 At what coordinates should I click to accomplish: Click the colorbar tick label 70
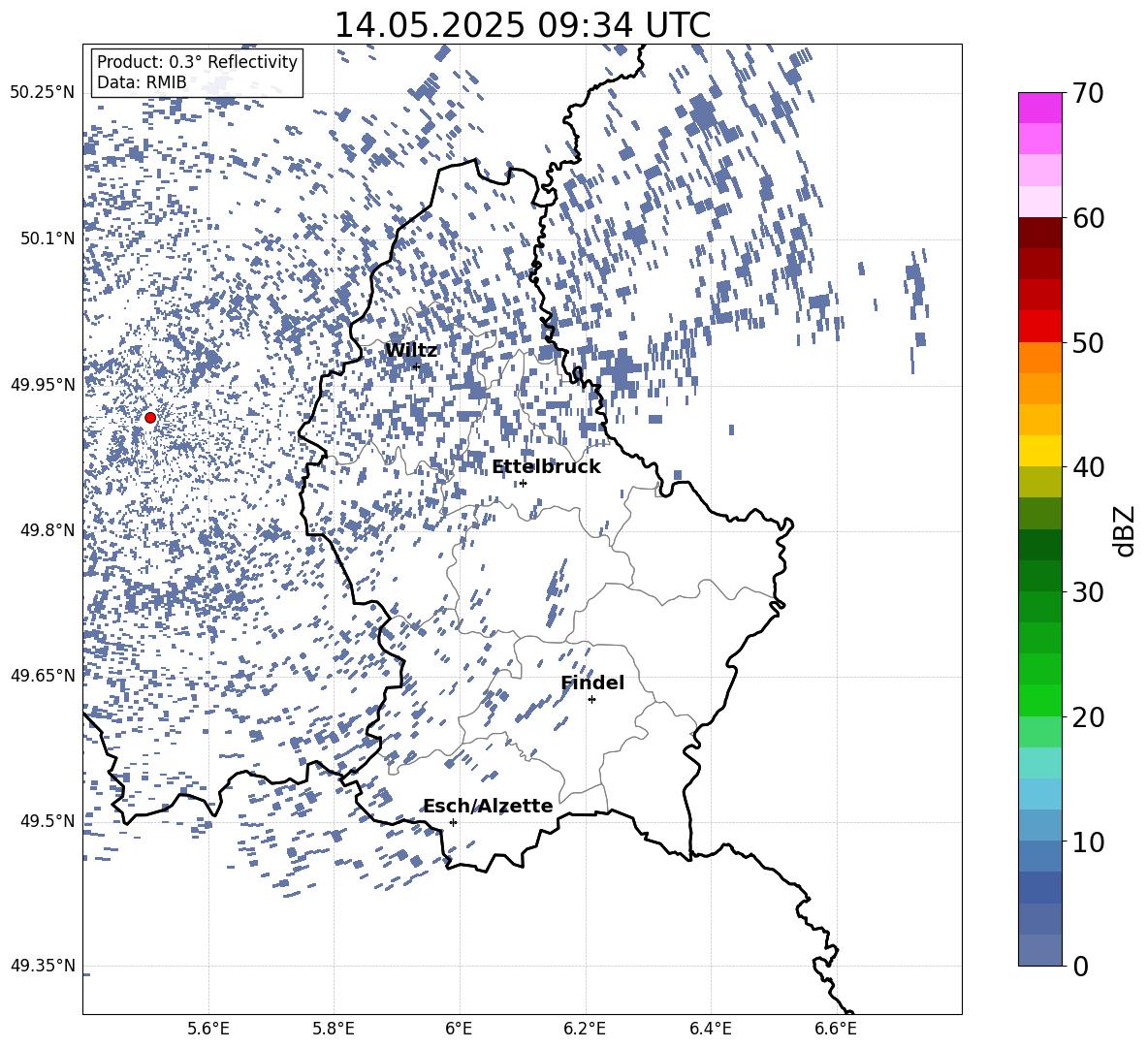[1088, 93]
